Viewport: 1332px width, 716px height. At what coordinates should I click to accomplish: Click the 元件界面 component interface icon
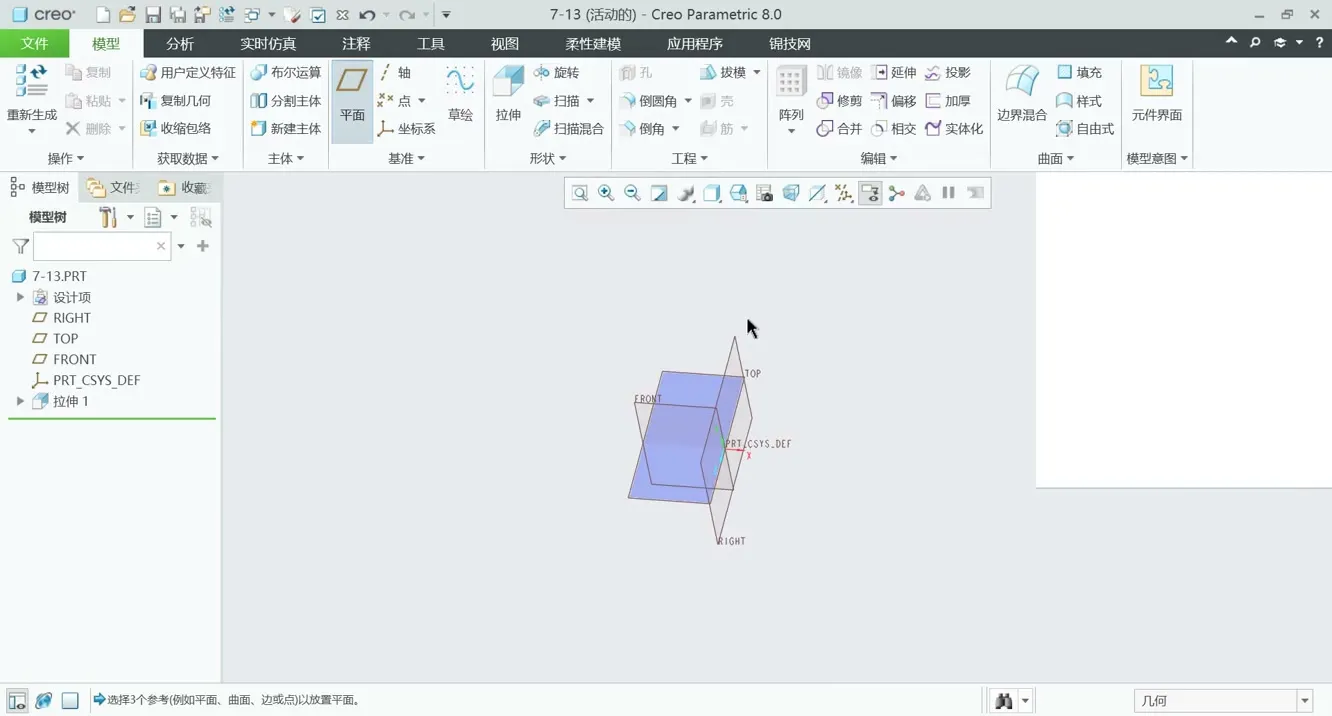pos(1156,93)
